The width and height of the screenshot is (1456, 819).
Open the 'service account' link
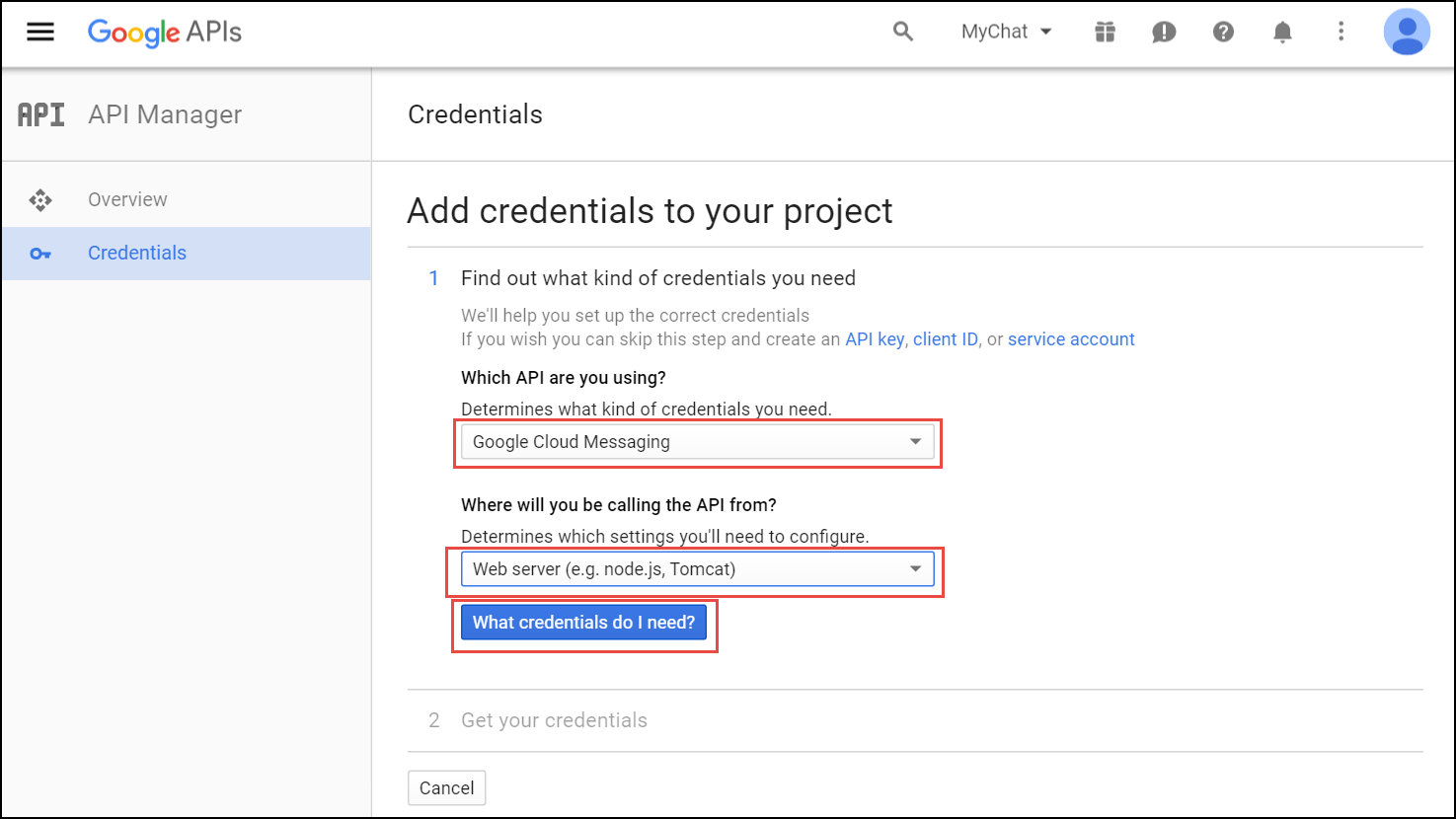point(1071,338)
